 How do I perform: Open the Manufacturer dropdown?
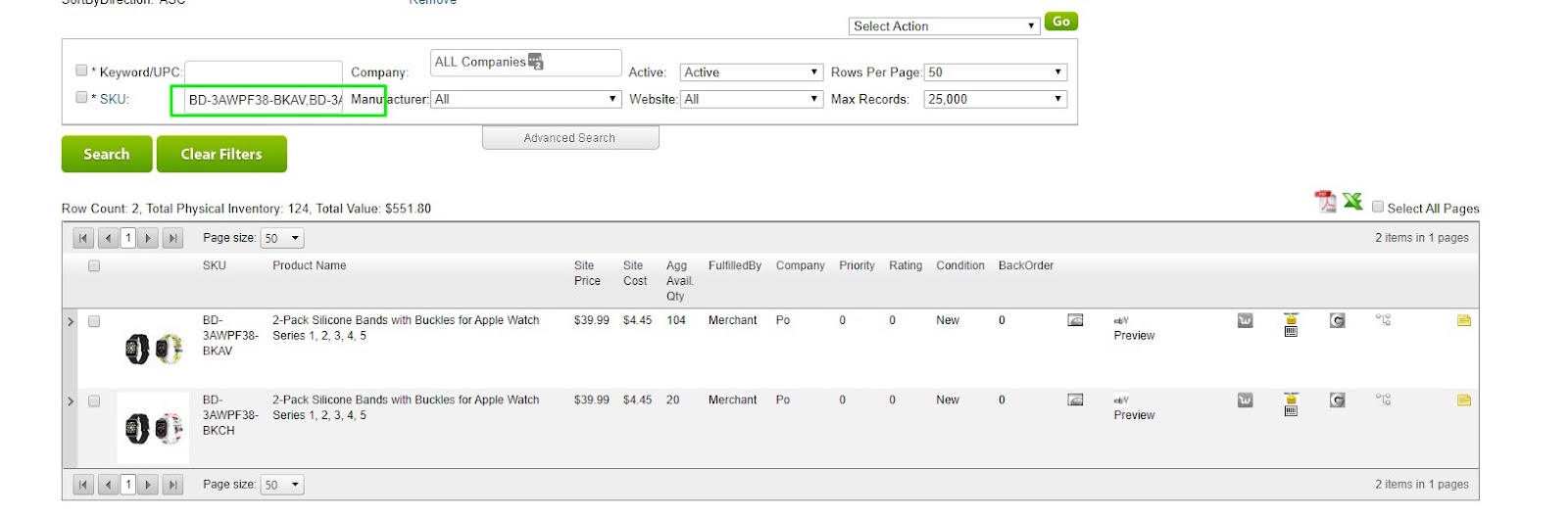click(526, 99)
